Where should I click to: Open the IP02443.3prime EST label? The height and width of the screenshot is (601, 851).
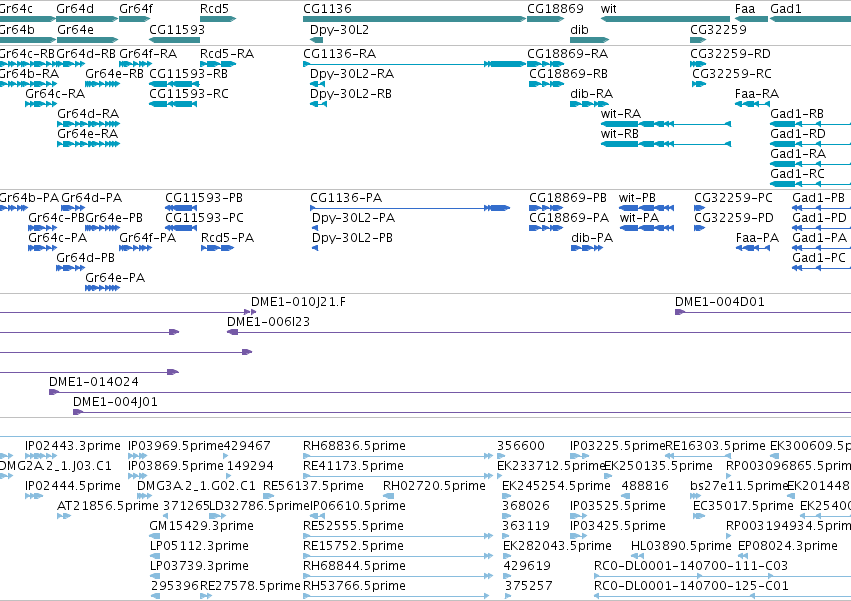[x=73, y=446]
